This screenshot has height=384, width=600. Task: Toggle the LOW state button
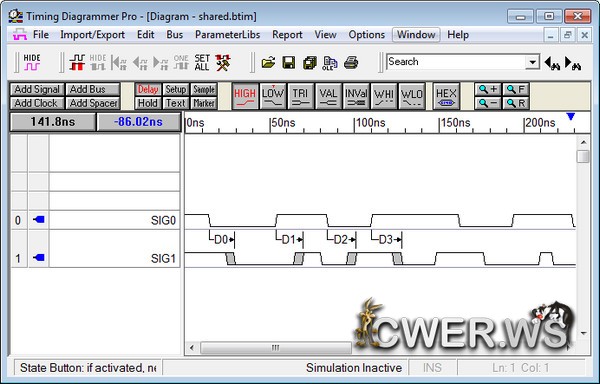(273, 96)
